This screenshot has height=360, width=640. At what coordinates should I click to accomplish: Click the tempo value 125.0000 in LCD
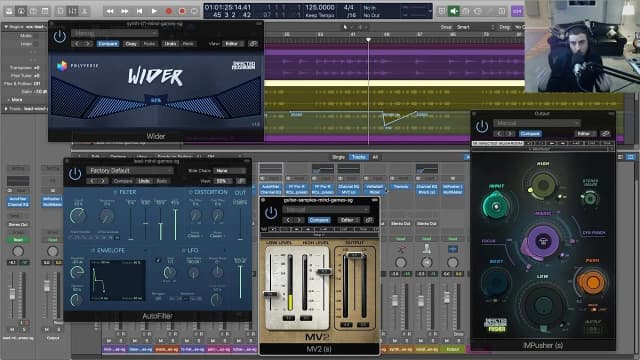tap(320, 7)
